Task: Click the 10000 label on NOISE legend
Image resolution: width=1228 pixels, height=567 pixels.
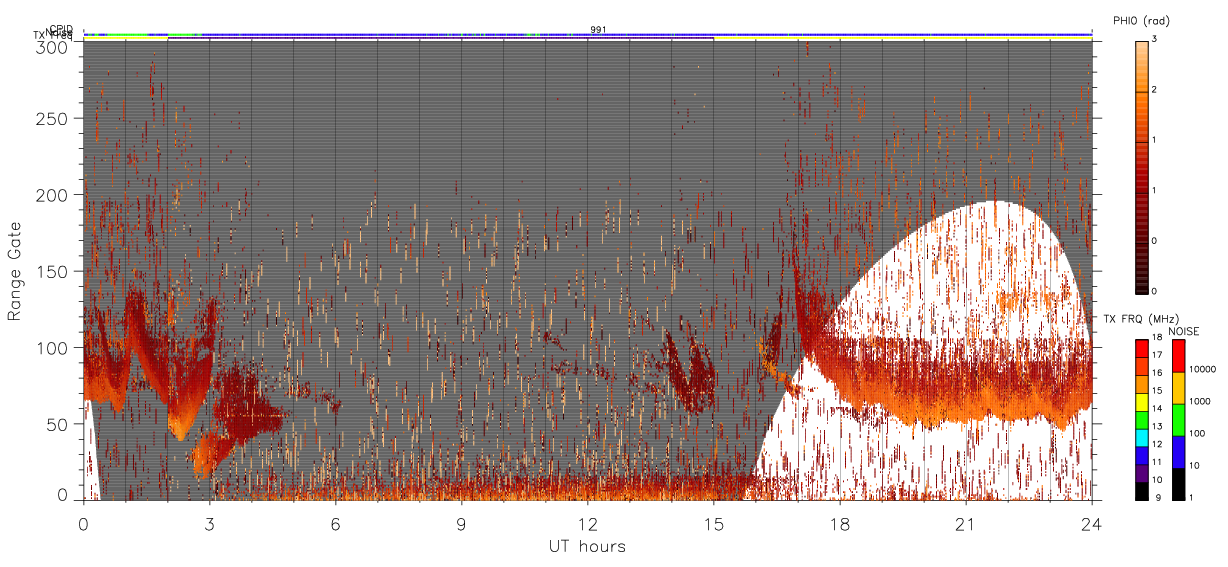Action: (1202, 369)
